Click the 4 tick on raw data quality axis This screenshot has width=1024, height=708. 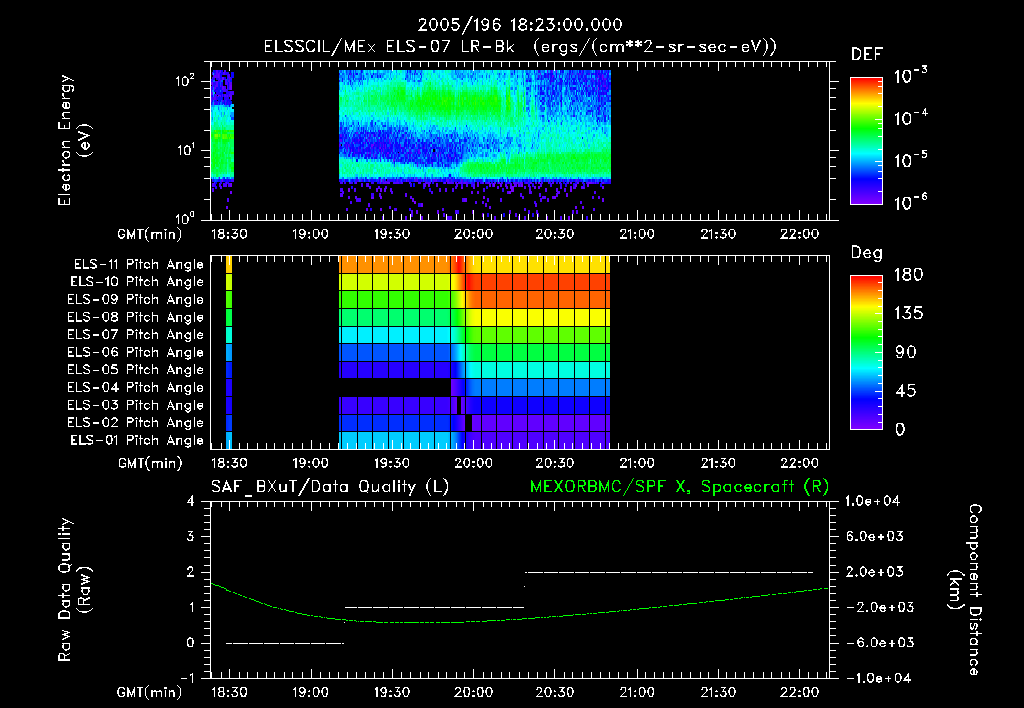click(x=190, y=501)
